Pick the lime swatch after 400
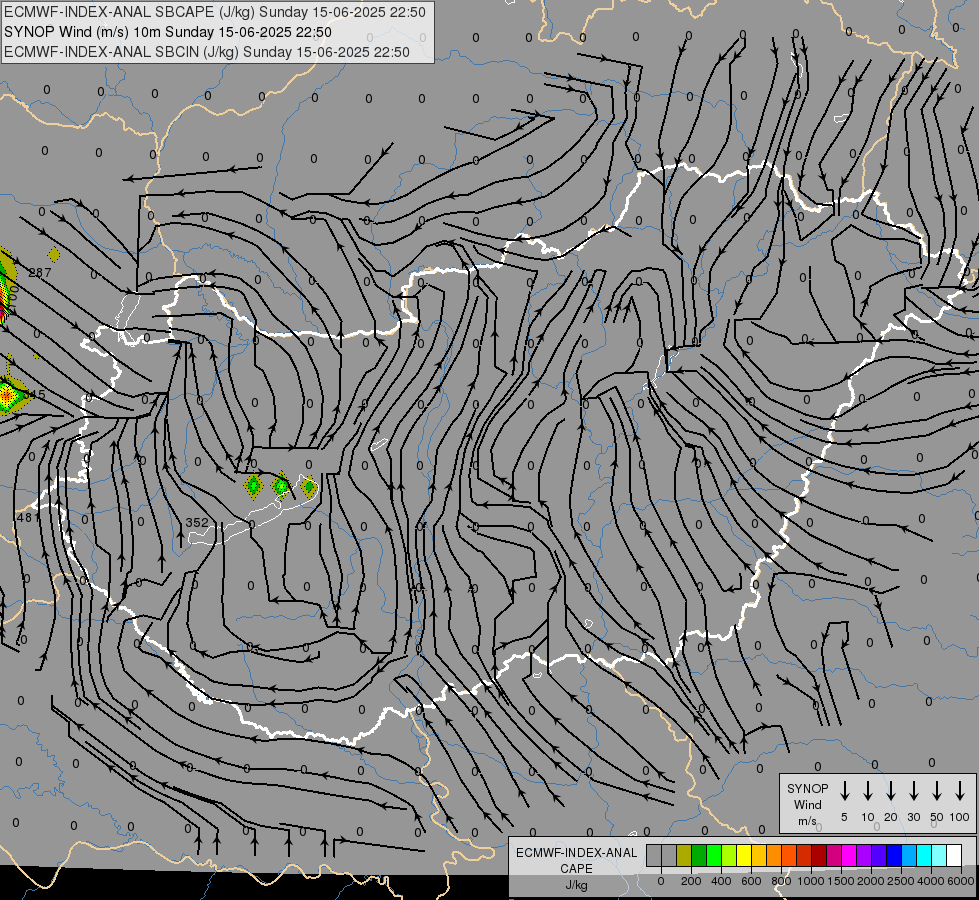This screenshot has height=900, width=979. coord(729,855)
